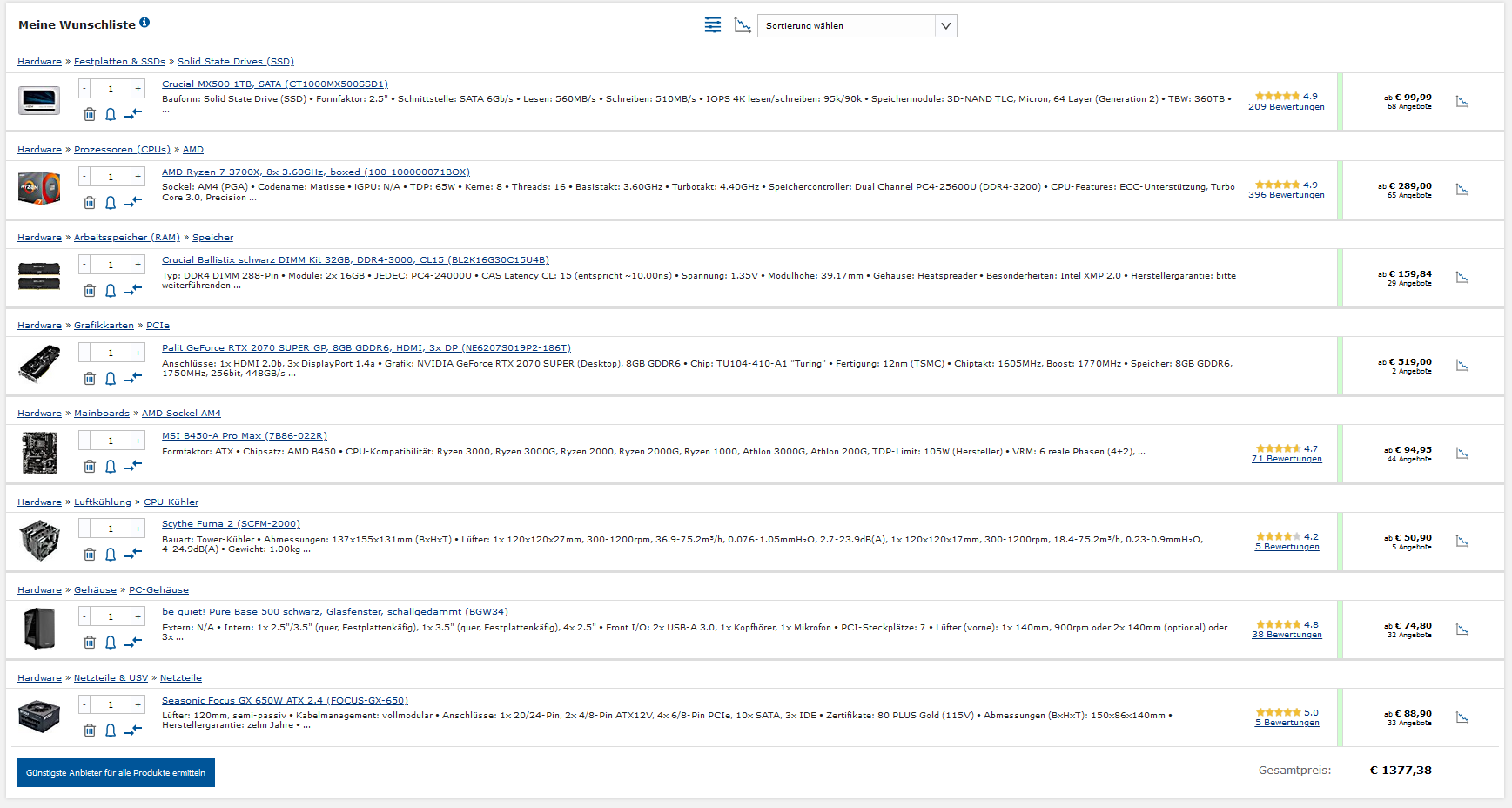Click quantity field for Scythe Fuma 2

(x=111, y=529)
